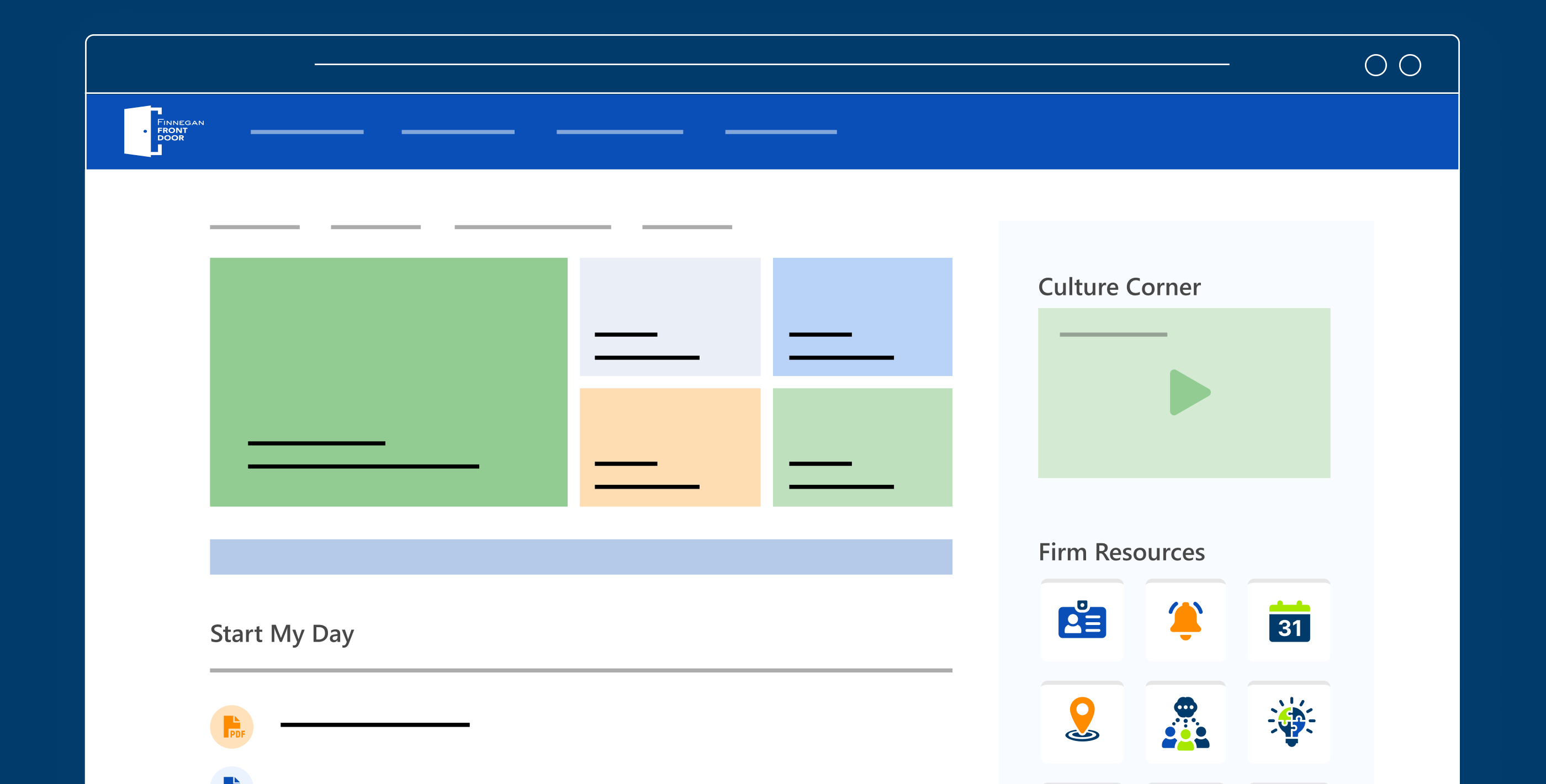Screen dimensions: 1546x784
Task: Click the light blue banner bar
Action: pos(580,557)
